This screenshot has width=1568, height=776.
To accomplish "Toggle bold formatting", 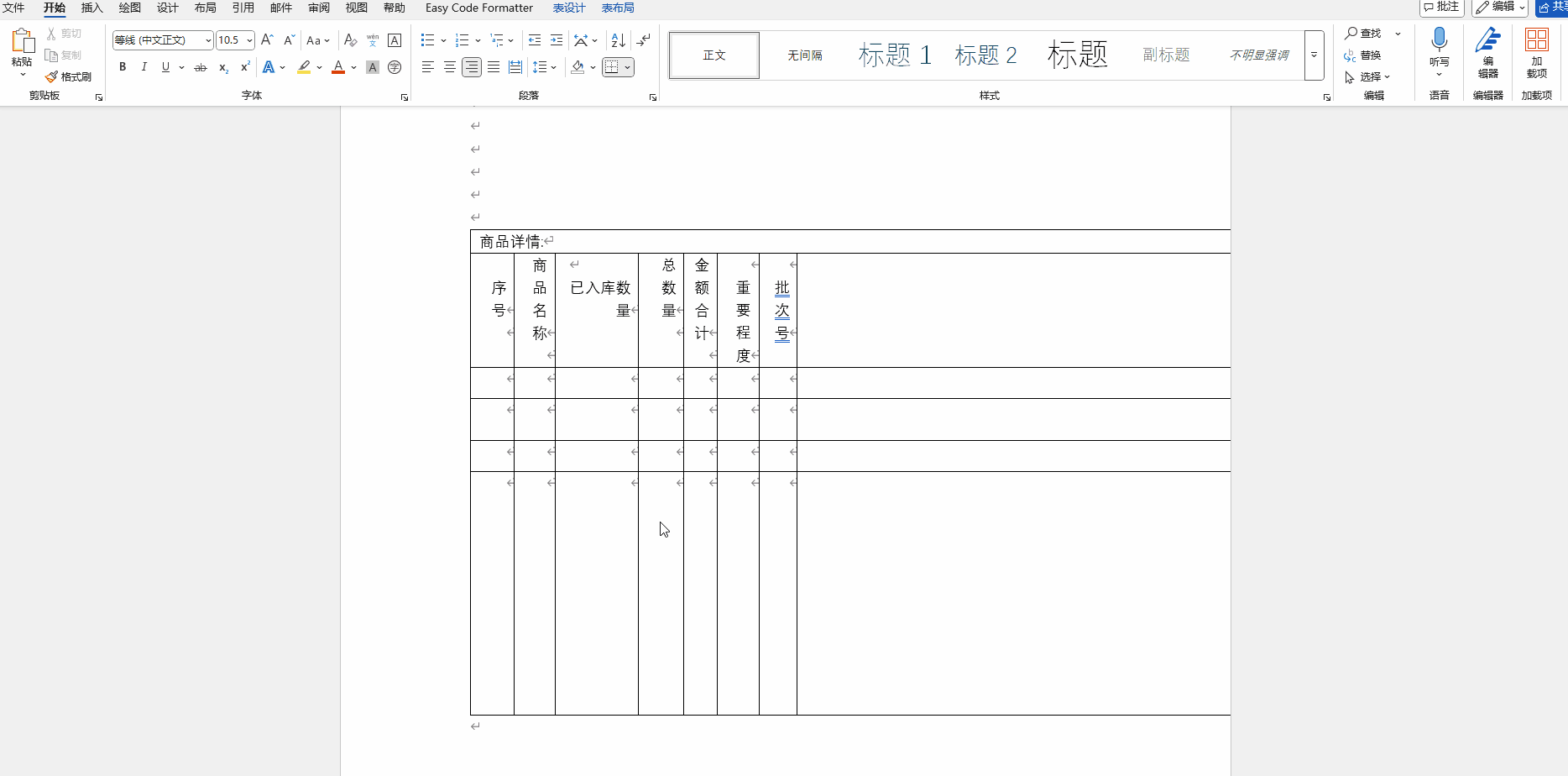I will click(x=123, y=67).
